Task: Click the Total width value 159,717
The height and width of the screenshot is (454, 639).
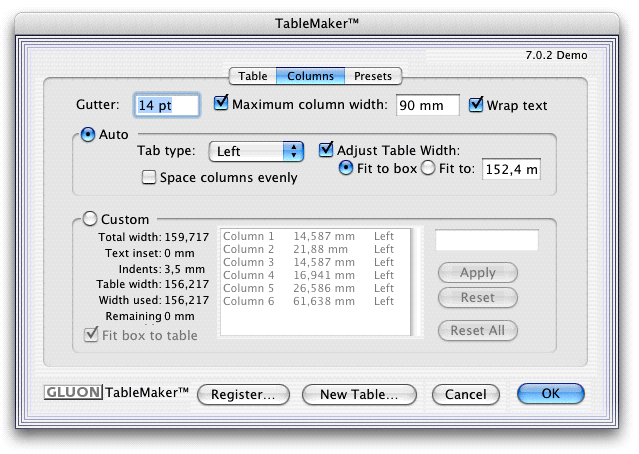Action: click(187, 237)
